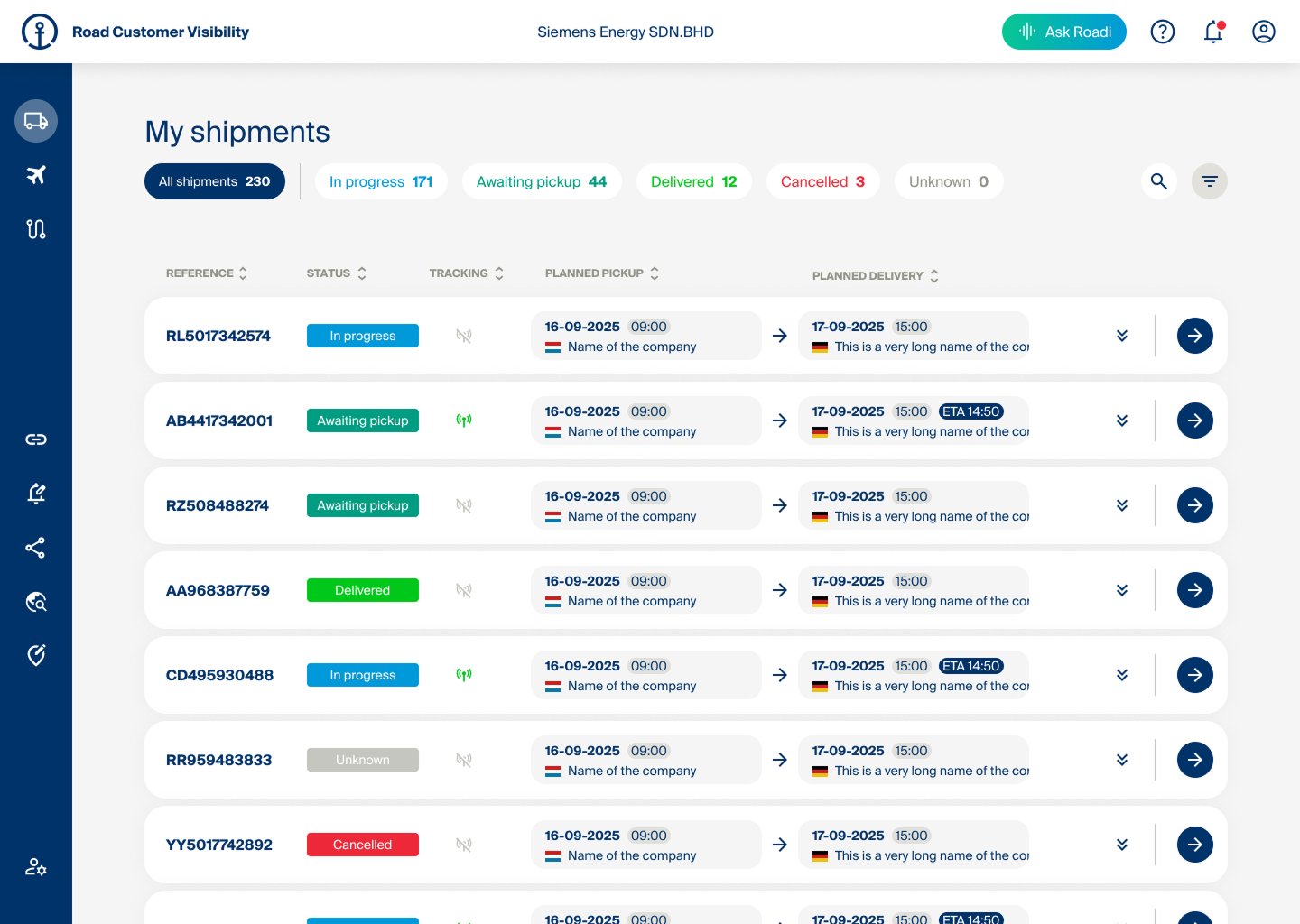Screen dimensions: 1300x924
Task: Open the user profile account icon
Action: point(1264,32)
